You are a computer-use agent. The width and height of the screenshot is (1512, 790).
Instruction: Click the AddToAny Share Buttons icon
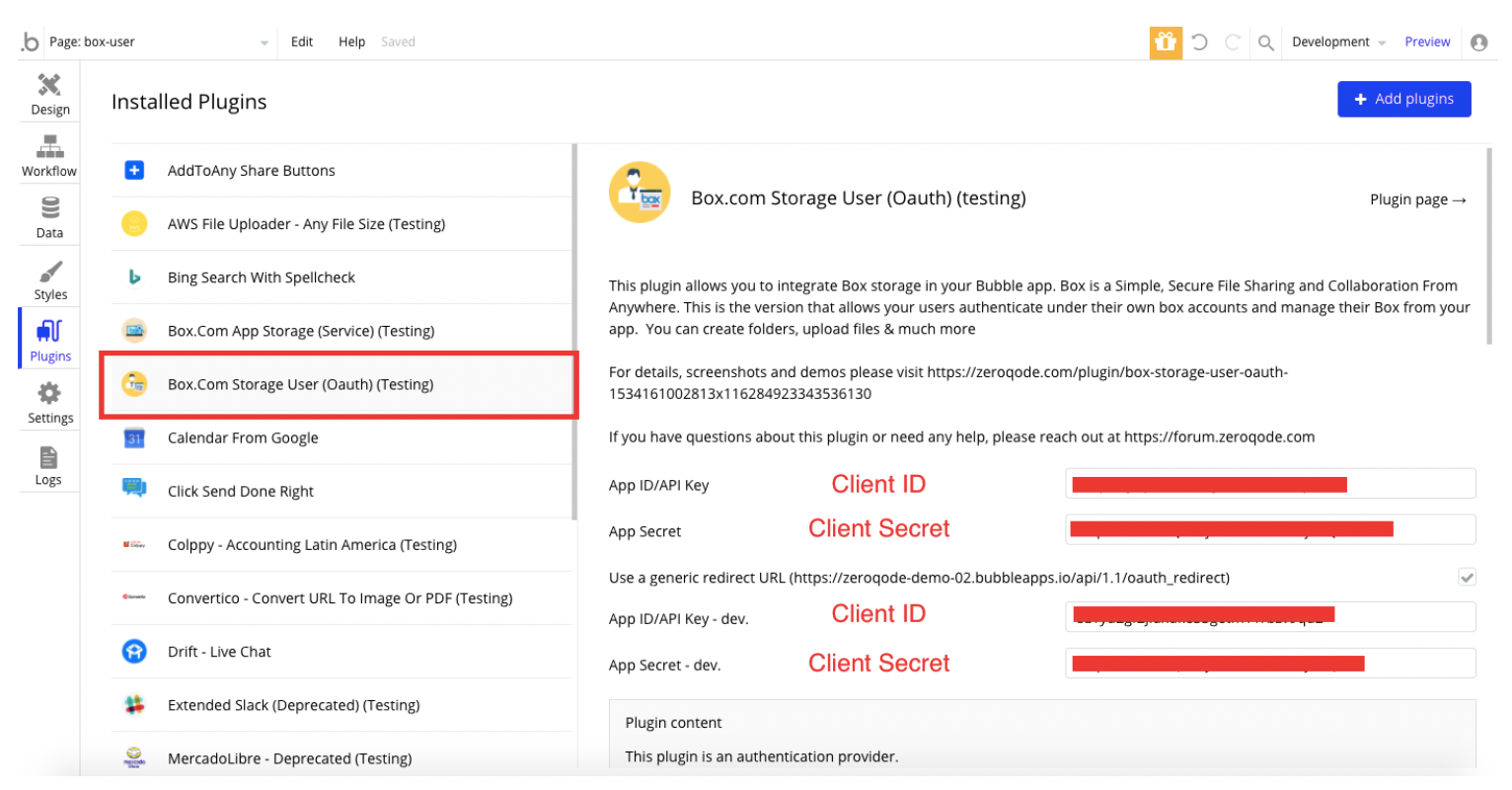[134, 170]
